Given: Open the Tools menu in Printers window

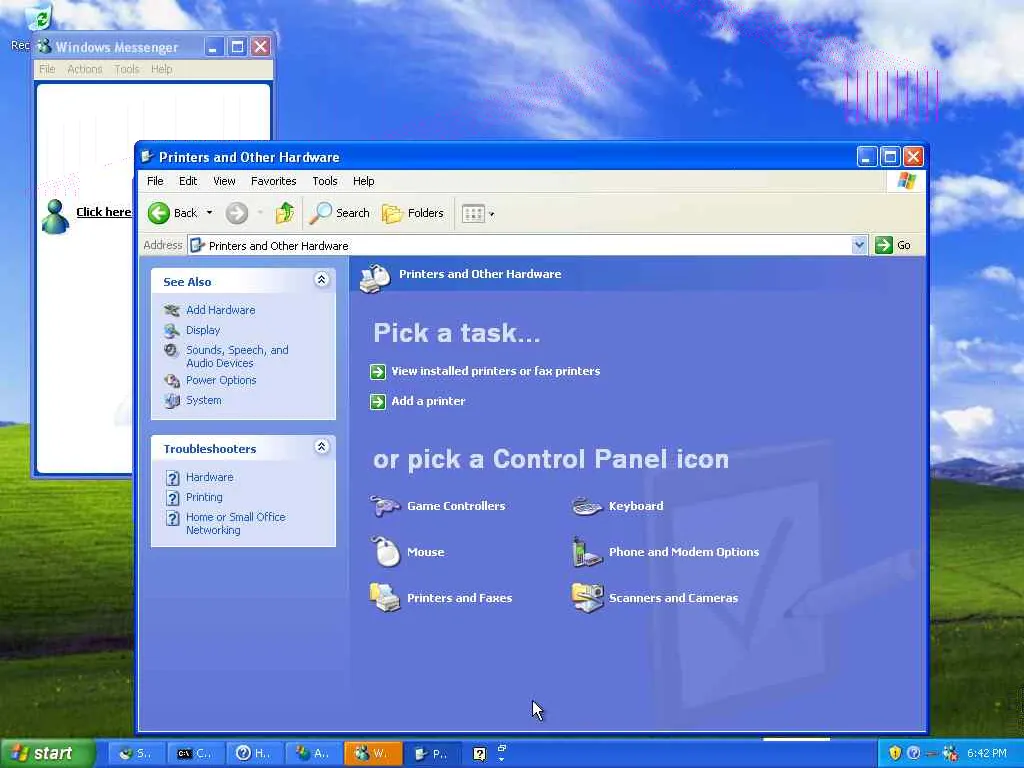Looking at the screenshot, I should [x=325, y=181].
